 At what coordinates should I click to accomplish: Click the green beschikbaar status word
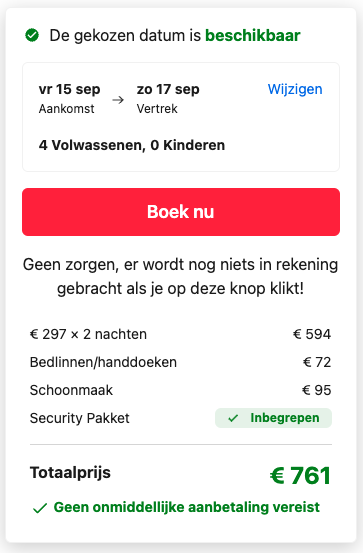point(253,35)
